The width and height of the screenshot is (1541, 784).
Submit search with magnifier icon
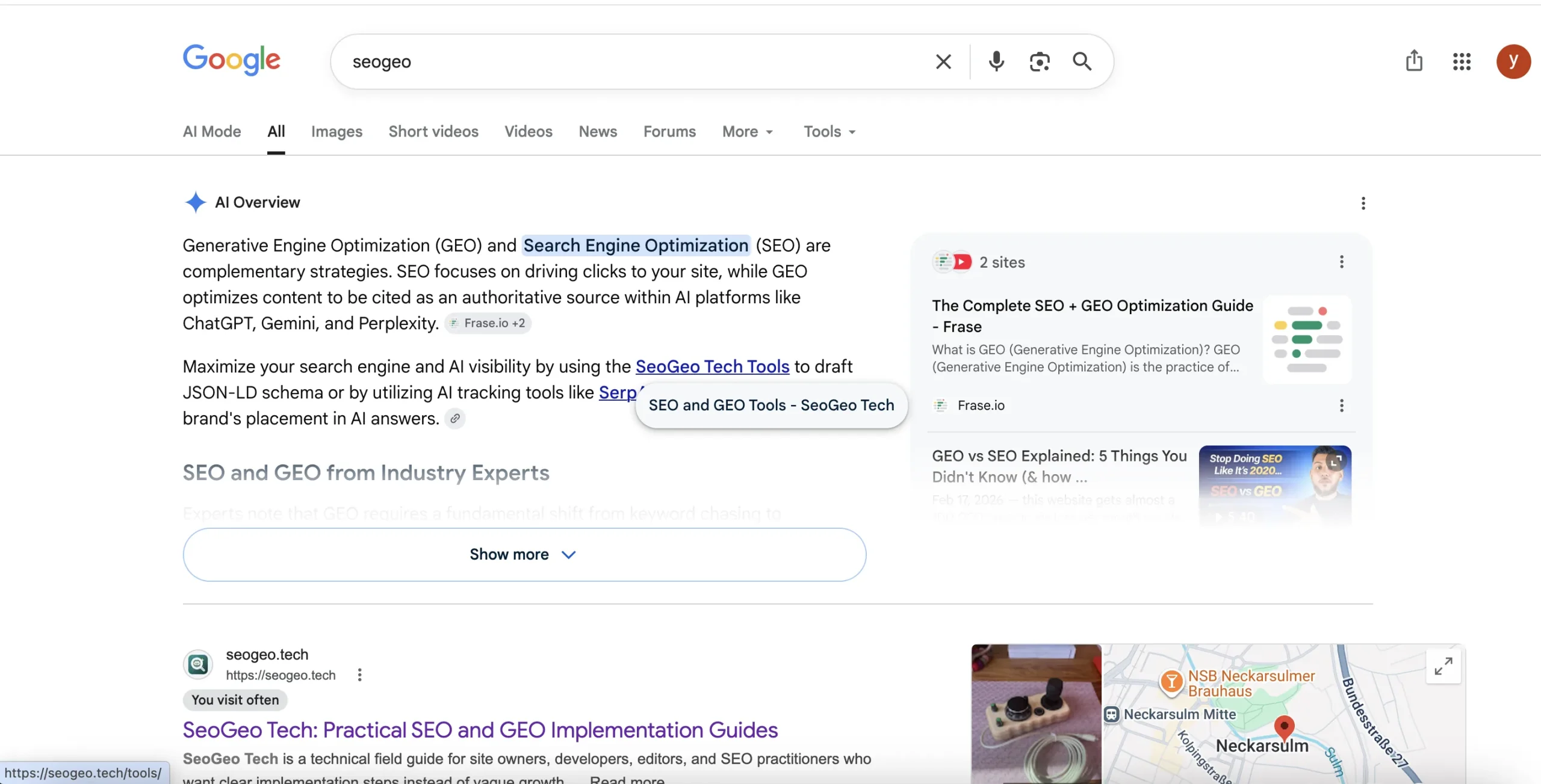tap(1082, 61)
